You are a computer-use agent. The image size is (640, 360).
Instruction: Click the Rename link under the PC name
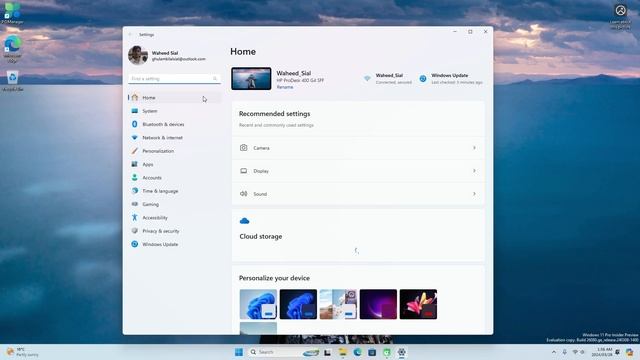click(285, 87)
